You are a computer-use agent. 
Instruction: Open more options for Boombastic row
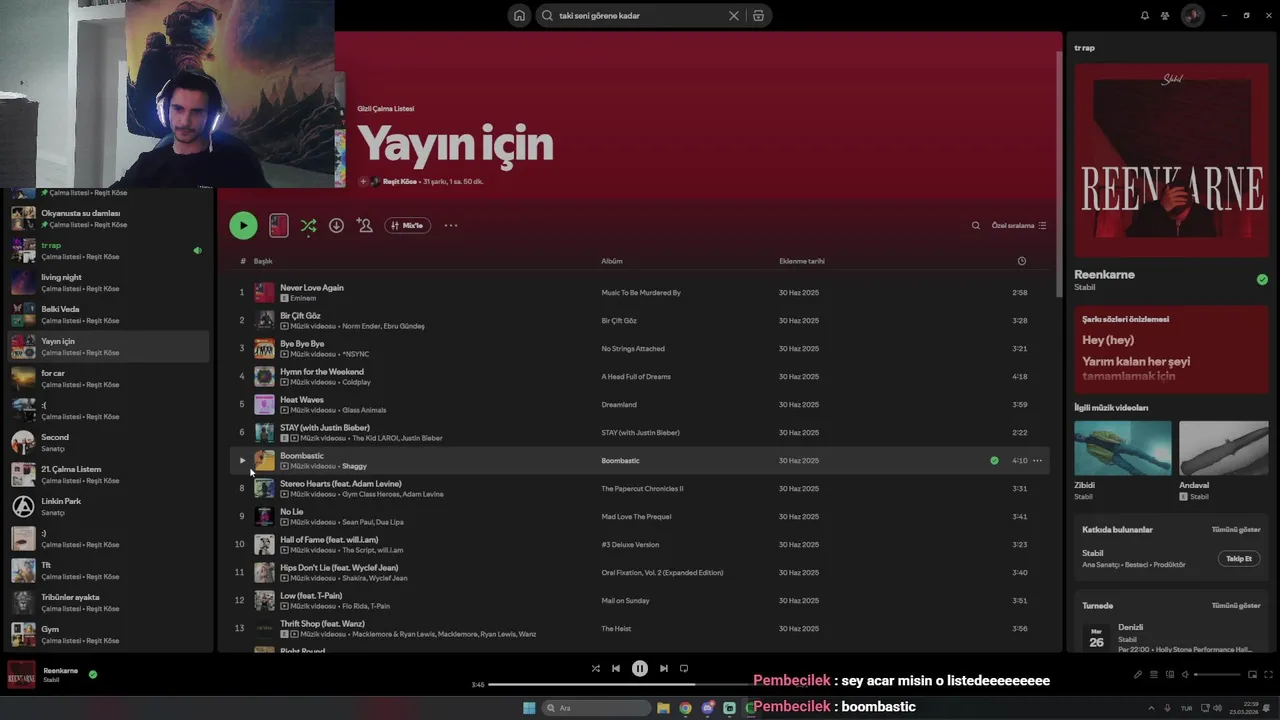[1037, 461]
